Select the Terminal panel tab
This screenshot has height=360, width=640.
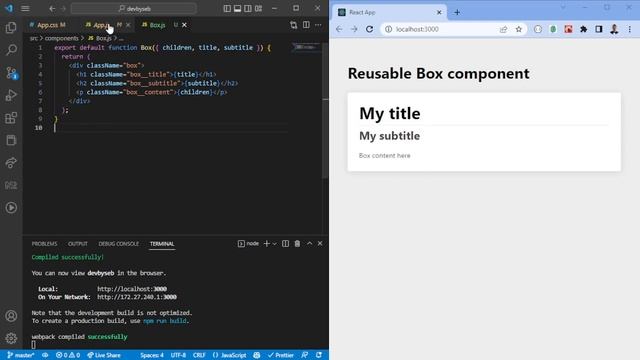[x=162, y=244]
